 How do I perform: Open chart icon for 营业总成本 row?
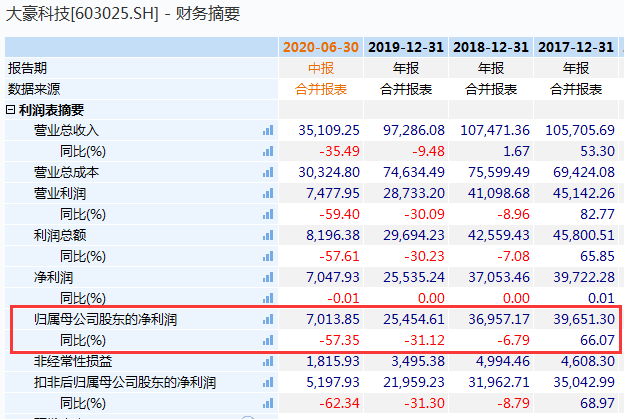point(268,172)
